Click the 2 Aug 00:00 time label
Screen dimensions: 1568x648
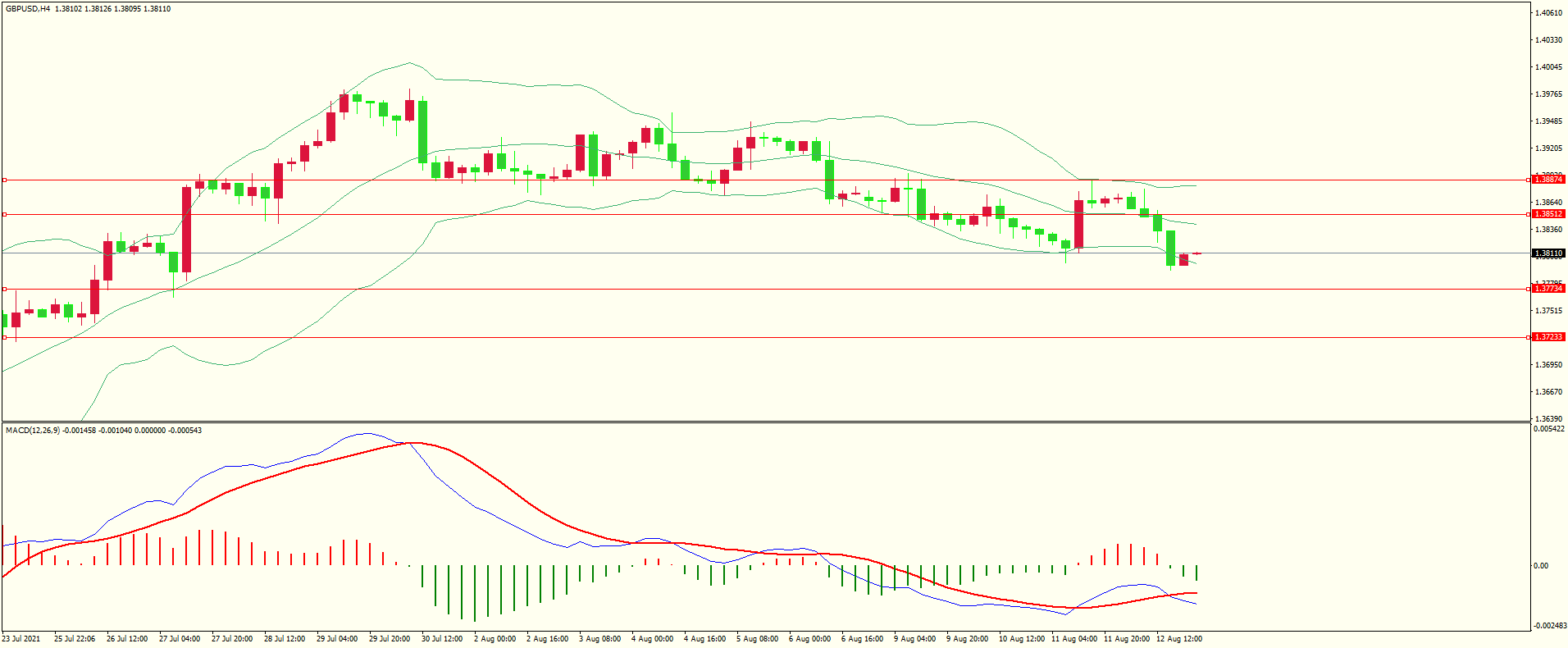coord(495,639)
